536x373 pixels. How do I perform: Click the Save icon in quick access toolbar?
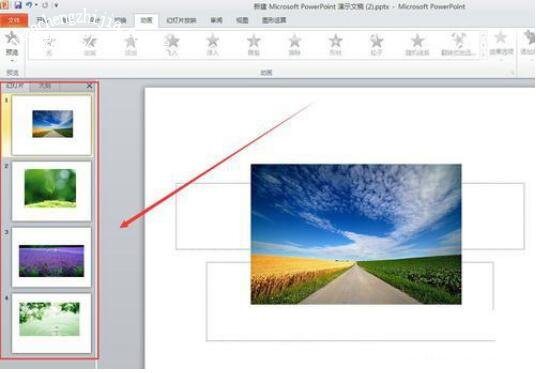point(18,5)
